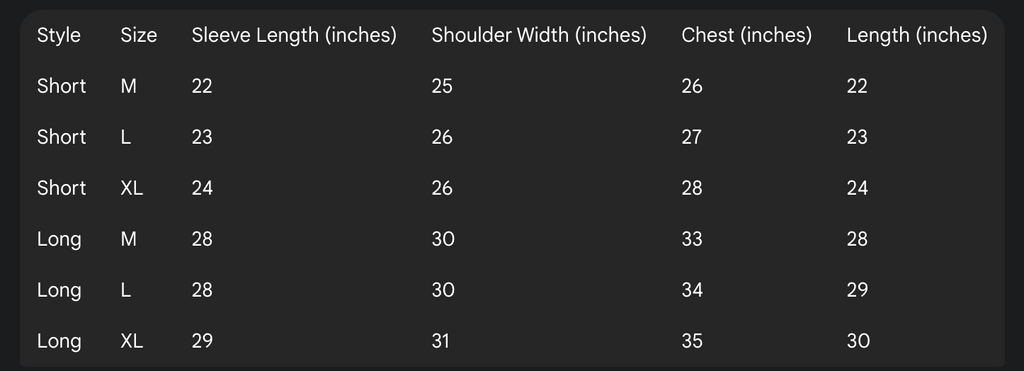This screenshot has height=371, width=1024.
Task: Click length value 29 in Long L row
Action: [x=857, y=290]
